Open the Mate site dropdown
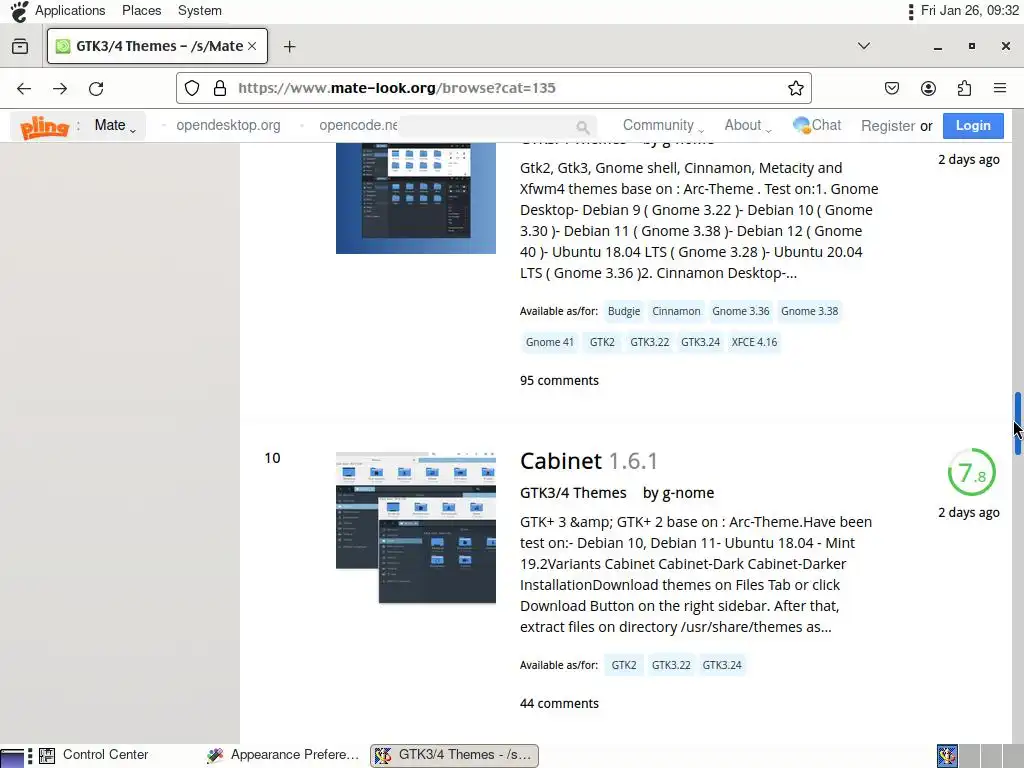The height and width of the screenshot is (768, 1024). [x=114, y=125]
